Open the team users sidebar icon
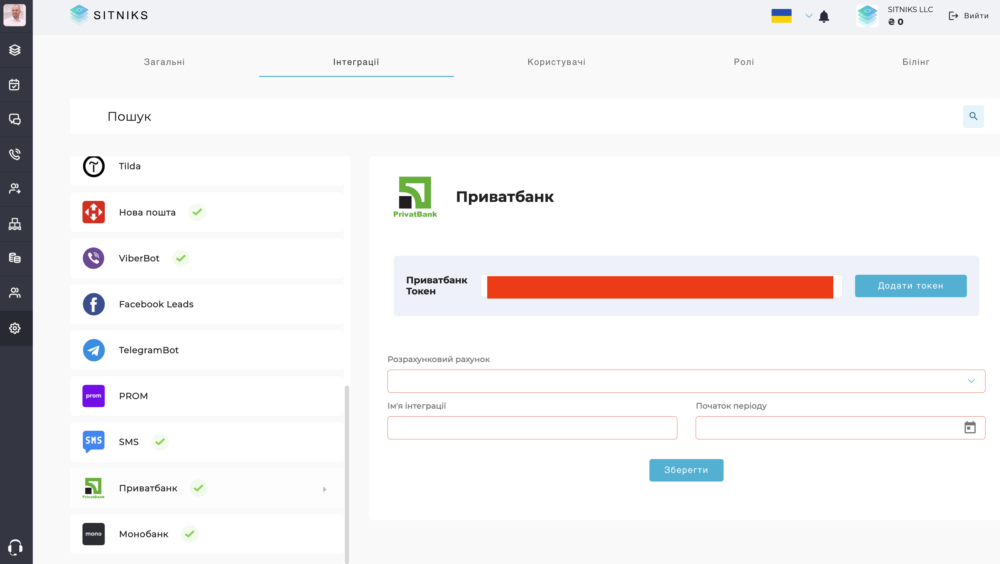1000x564 pixels. click(15, 293)
